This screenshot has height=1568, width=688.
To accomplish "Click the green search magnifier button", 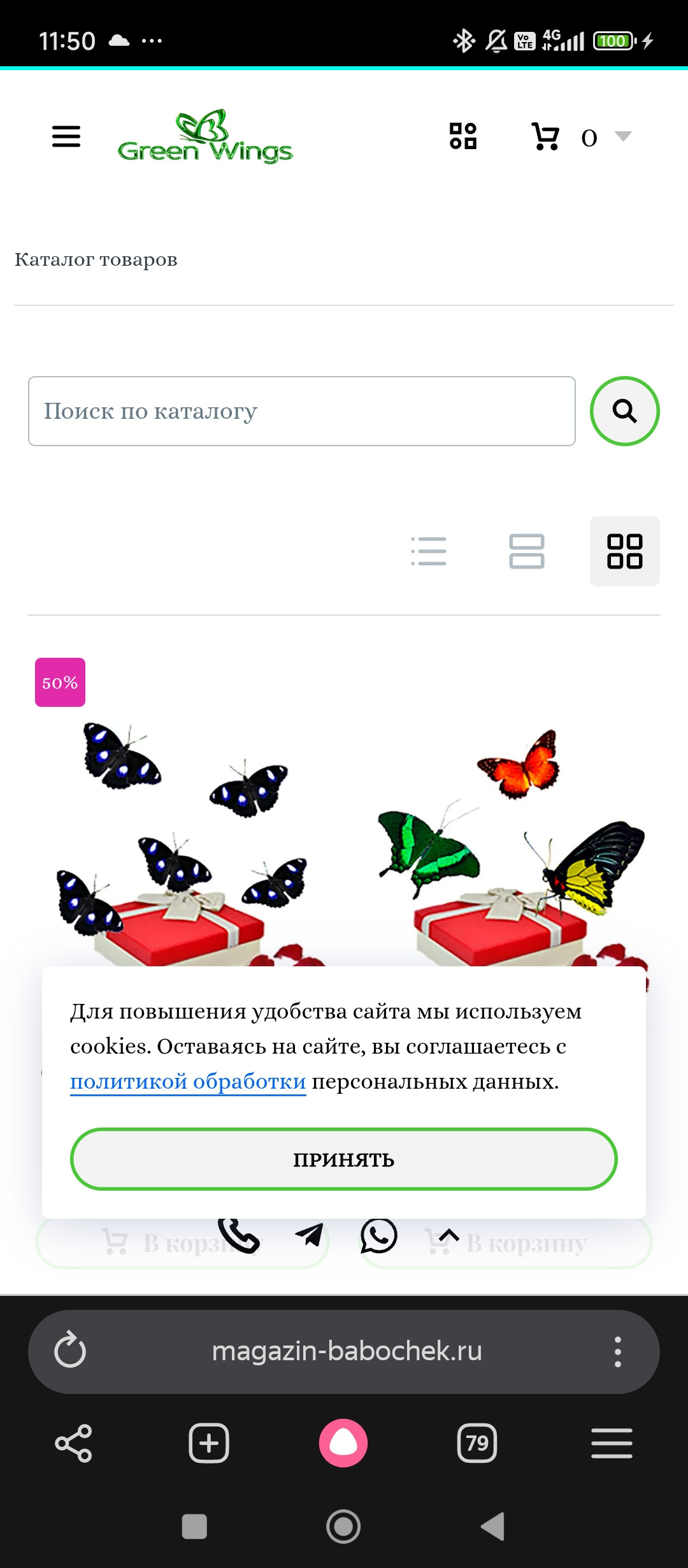I will (x=625, y=411).
